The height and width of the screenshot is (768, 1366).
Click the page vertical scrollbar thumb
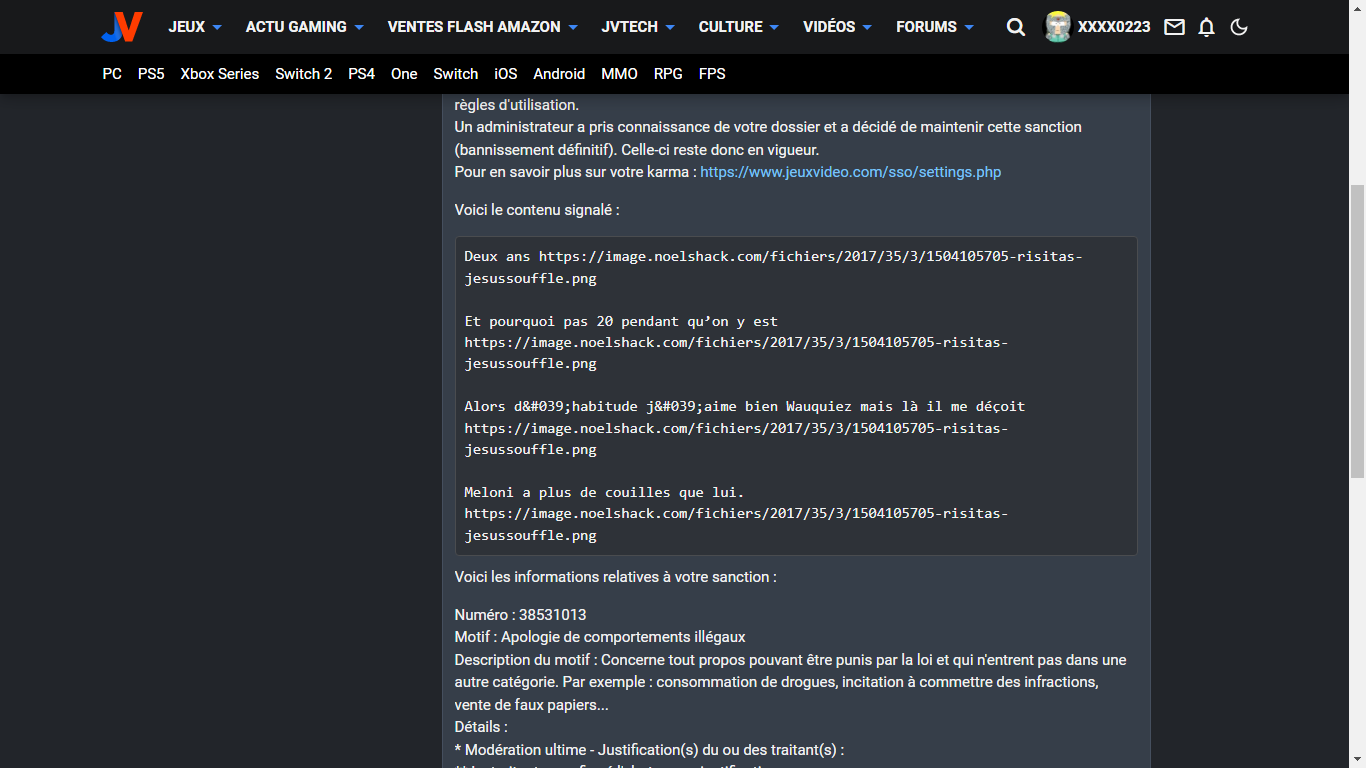point(1357,330)
